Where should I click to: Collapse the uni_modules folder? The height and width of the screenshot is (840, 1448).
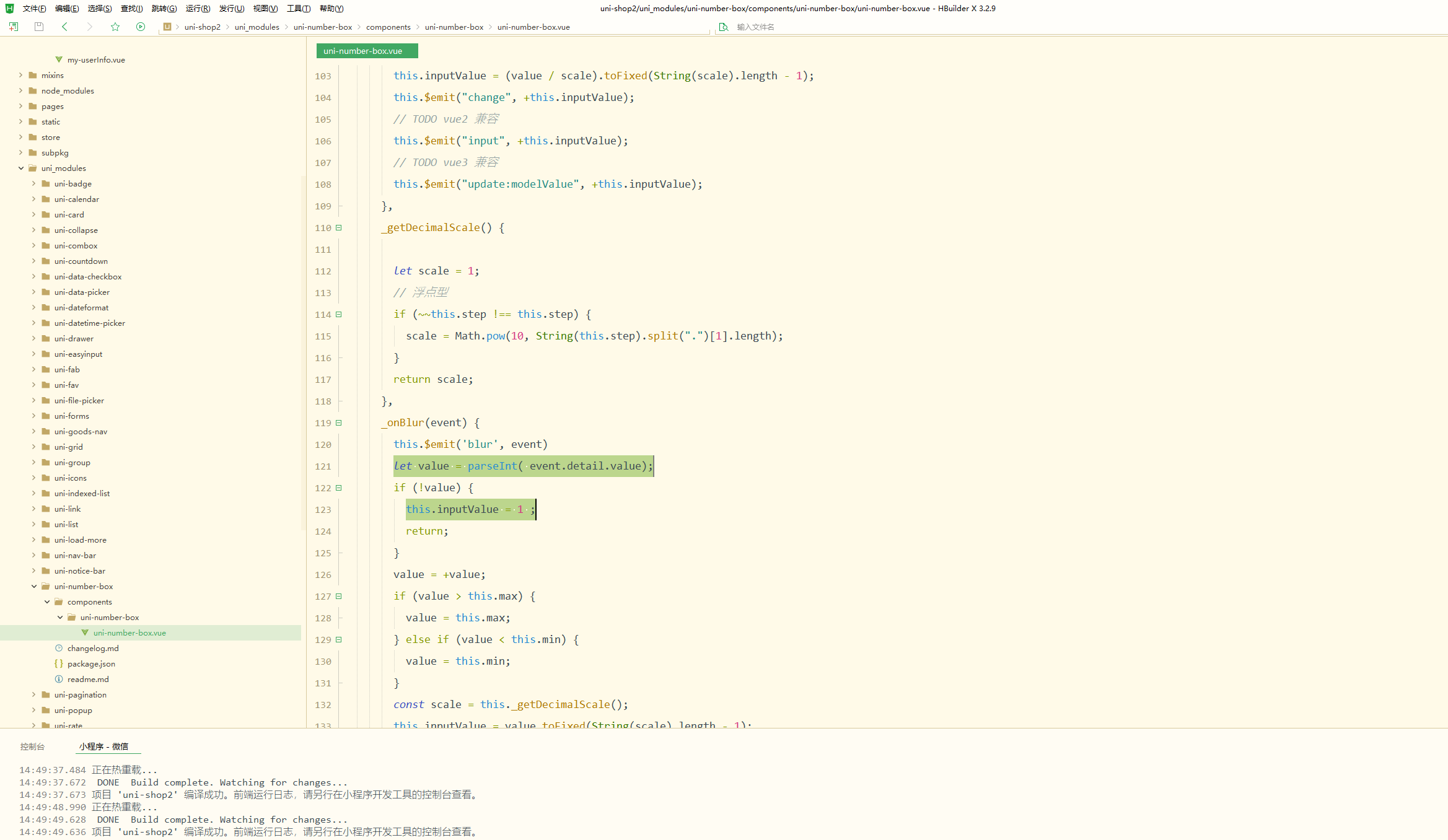point(21,168)
